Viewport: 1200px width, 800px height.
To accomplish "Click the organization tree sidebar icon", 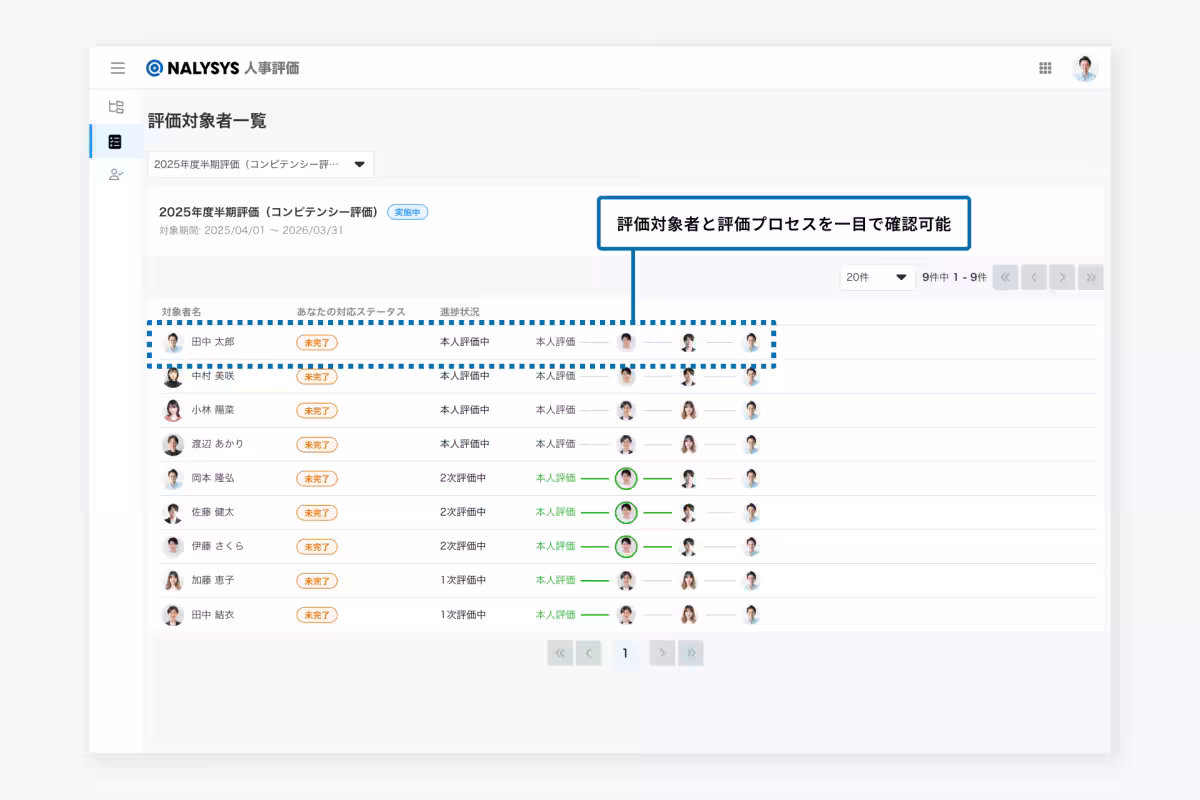I will click(x=116, y=107).
